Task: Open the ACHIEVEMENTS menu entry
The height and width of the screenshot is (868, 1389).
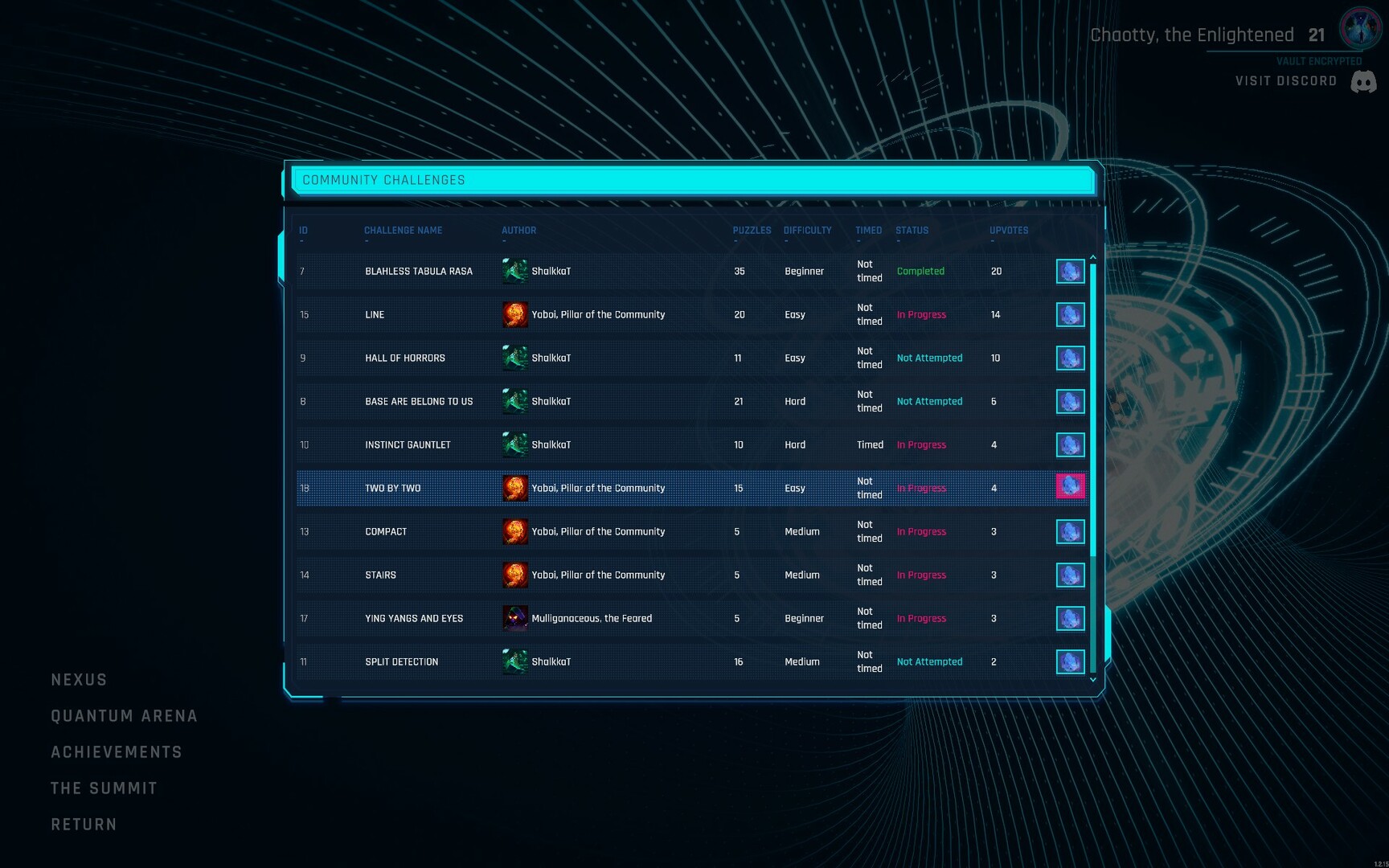Action: coord(117,751)
